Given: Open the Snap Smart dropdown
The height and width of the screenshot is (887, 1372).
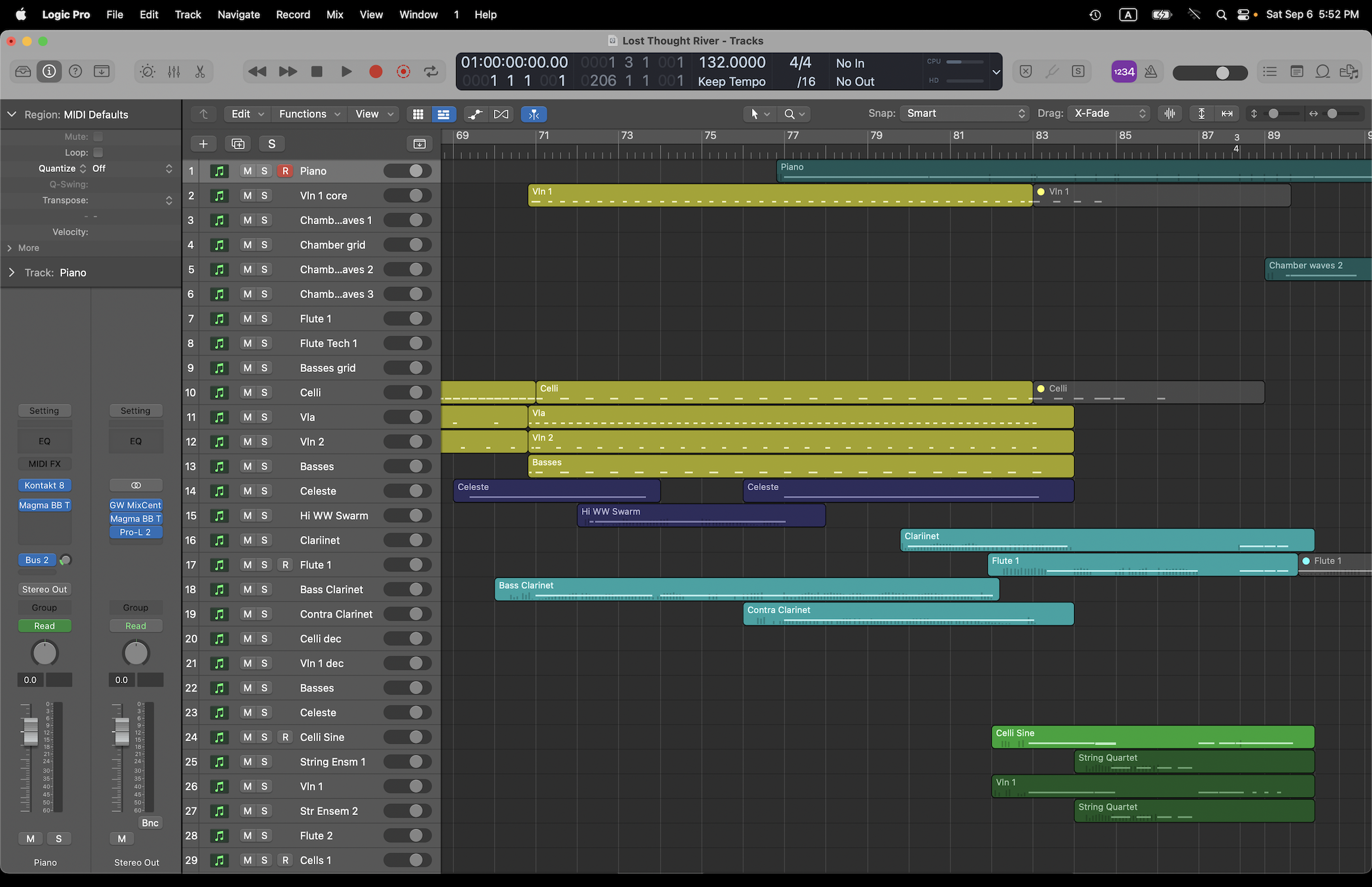Looking at the screenshot, I should pyautogui.click(x=964, y=114).
